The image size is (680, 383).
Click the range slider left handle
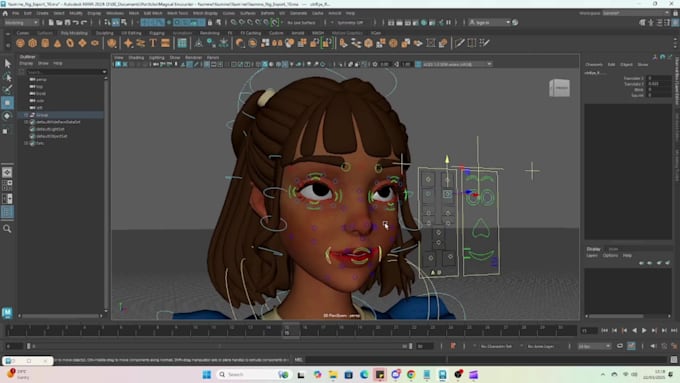point(29,346)
